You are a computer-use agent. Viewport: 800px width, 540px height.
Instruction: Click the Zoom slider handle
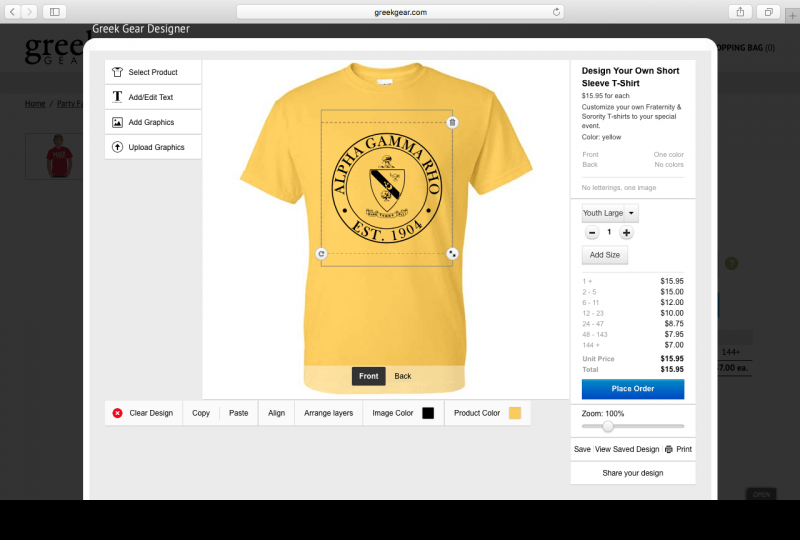coord(608,426)
